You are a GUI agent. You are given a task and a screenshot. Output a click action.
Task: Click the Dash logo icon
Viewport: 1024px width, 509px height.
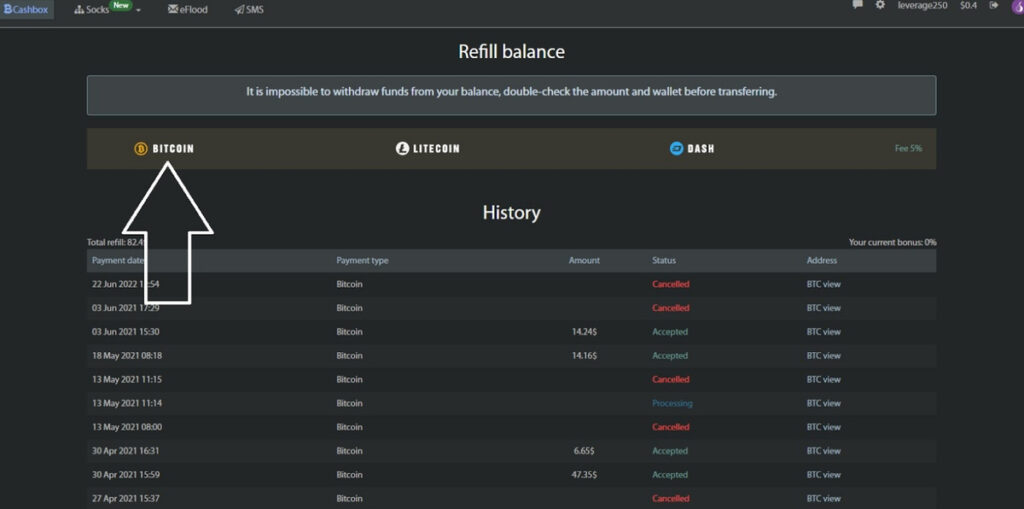click(676, 149)
